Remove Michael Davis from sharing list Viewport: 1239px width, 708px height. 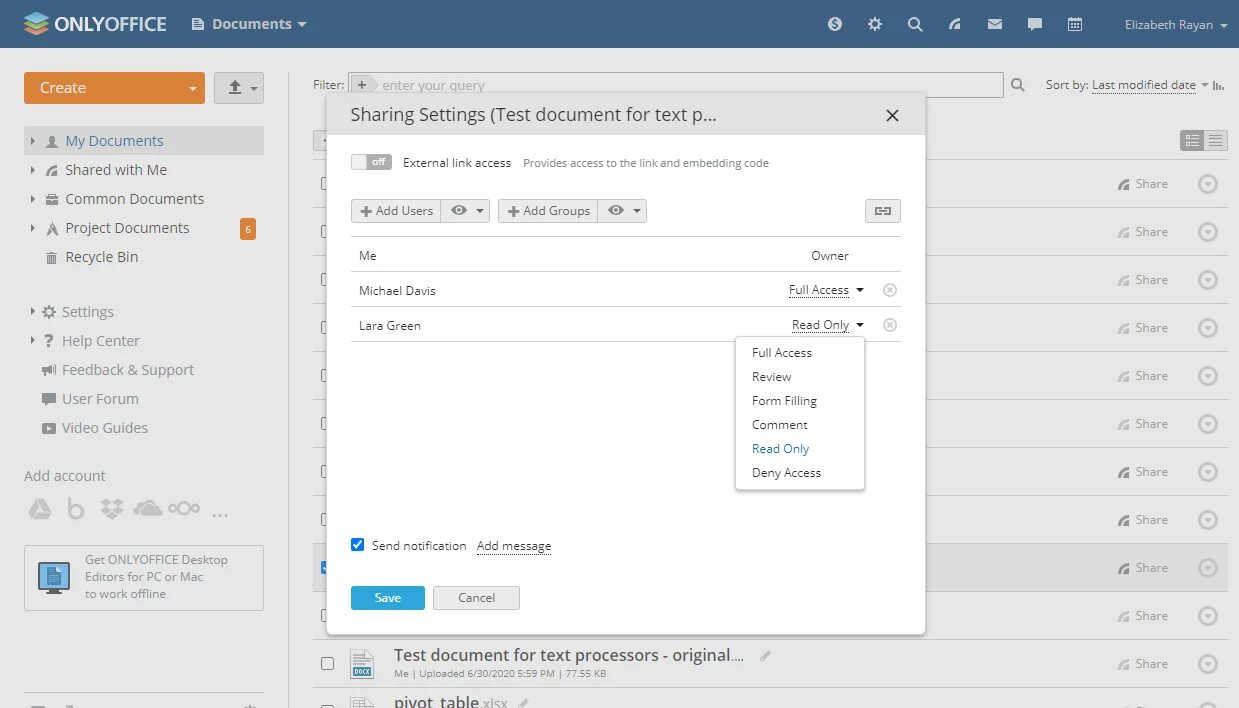(x=890, y=290)
